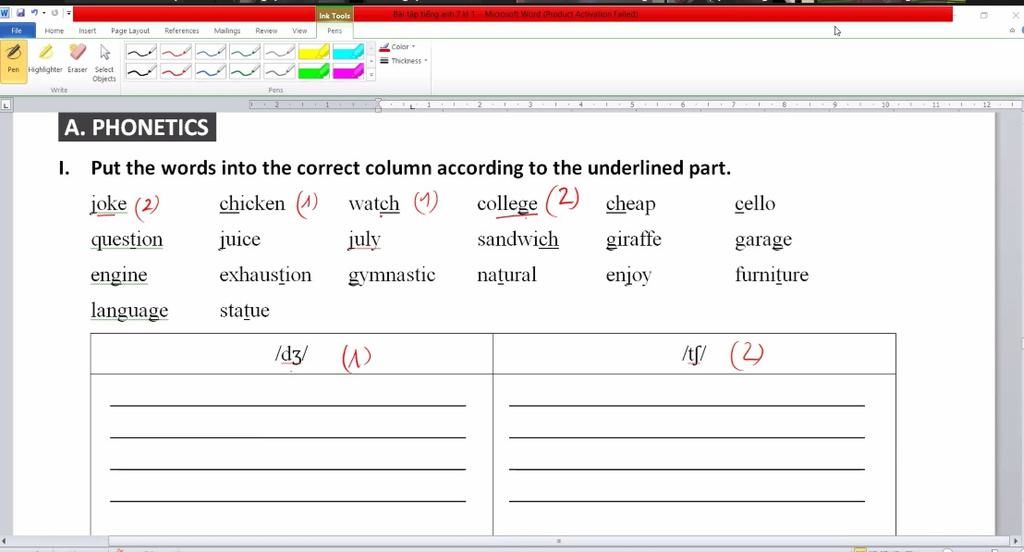
Task: Click the word 'garage'
Action: pos(763,240)
